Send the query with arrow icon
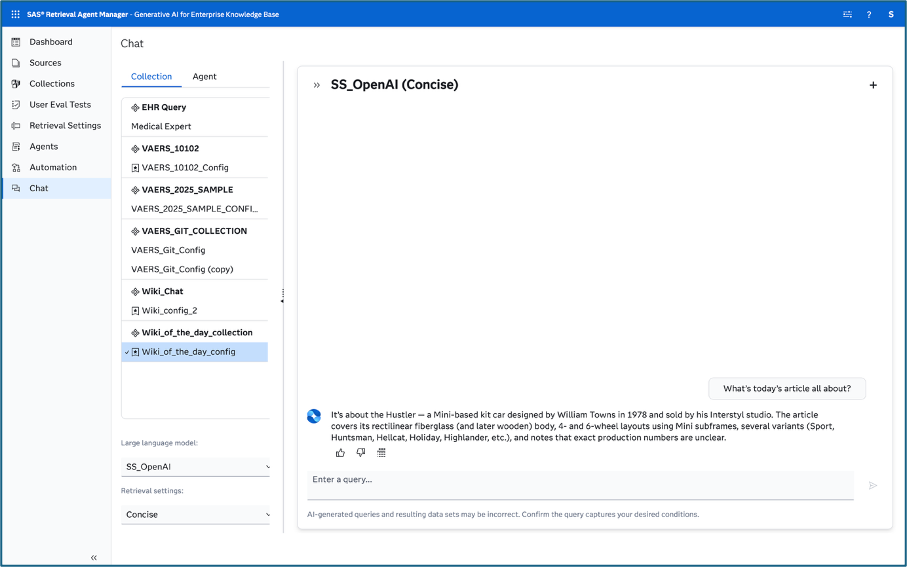This screenshot has height=568, width=908. [873, 485]
